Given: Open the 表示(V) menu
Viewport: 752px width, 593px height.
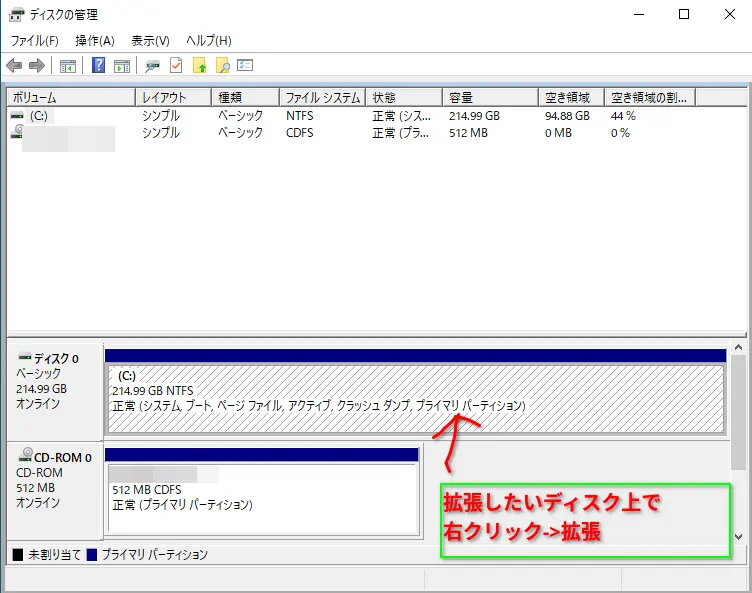Looking at the screenshot, I should pos(150,41).
